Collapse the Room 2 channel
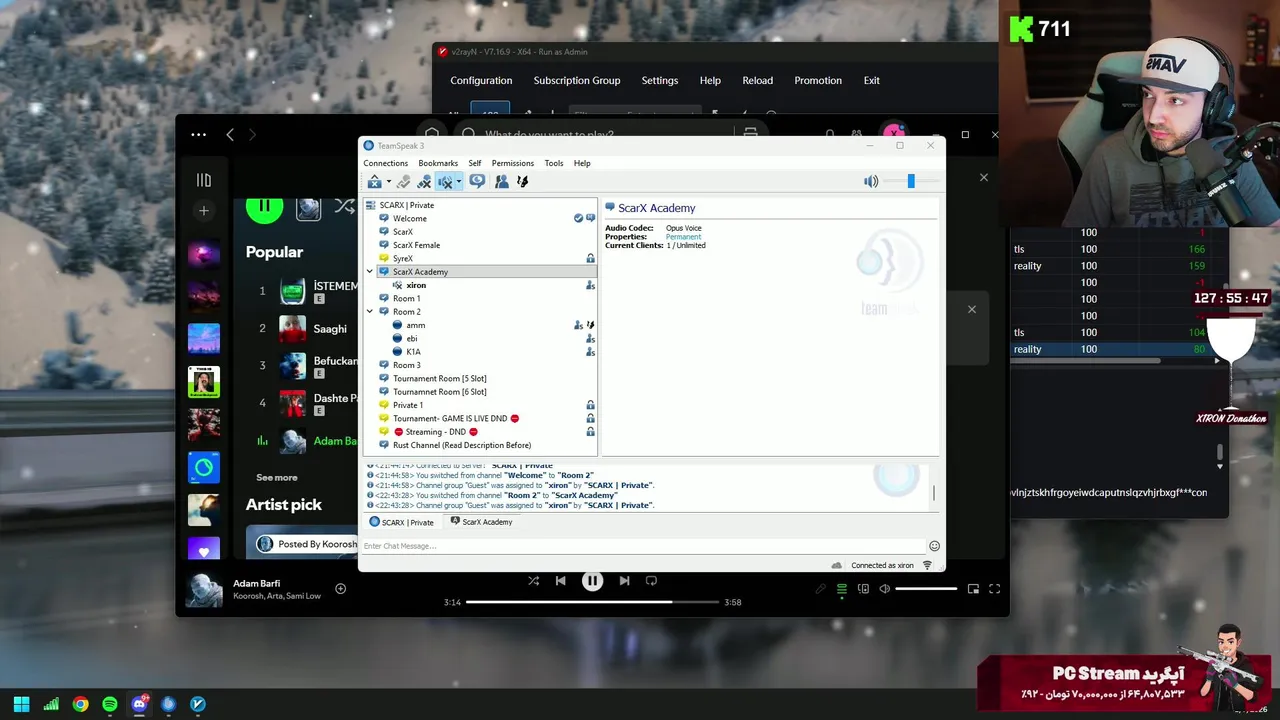This screenshot has height=720, width=1280. point(370,312)
